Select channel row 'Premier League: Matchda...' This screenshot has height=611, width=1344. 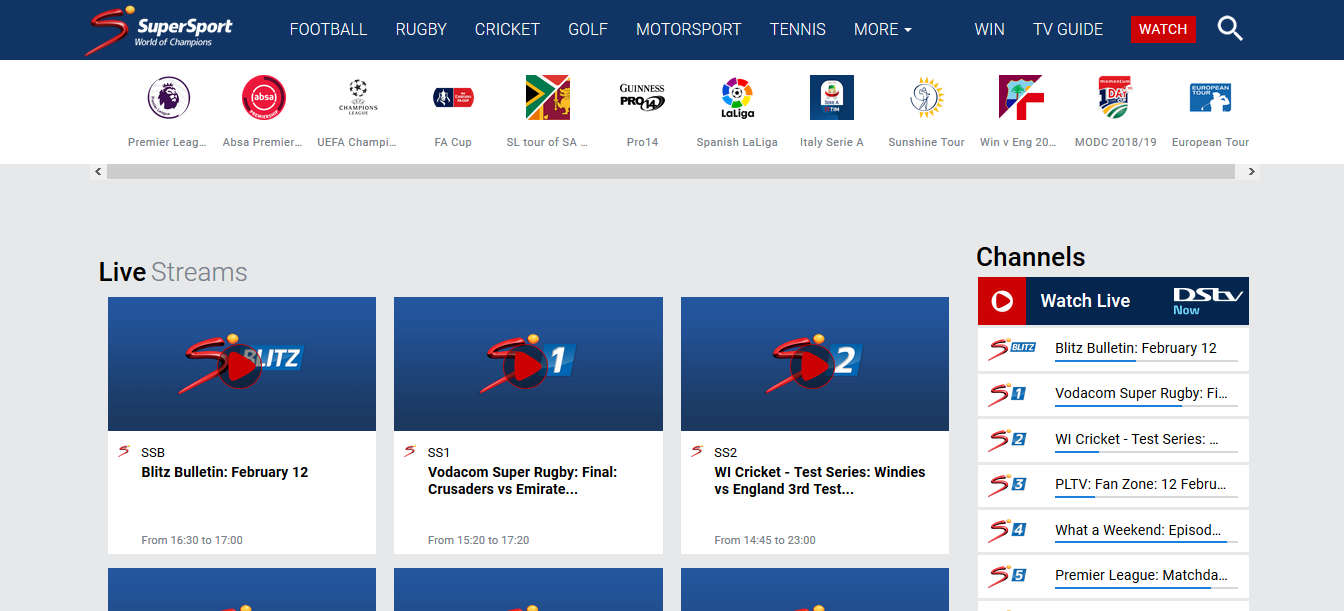(1113, 576)
